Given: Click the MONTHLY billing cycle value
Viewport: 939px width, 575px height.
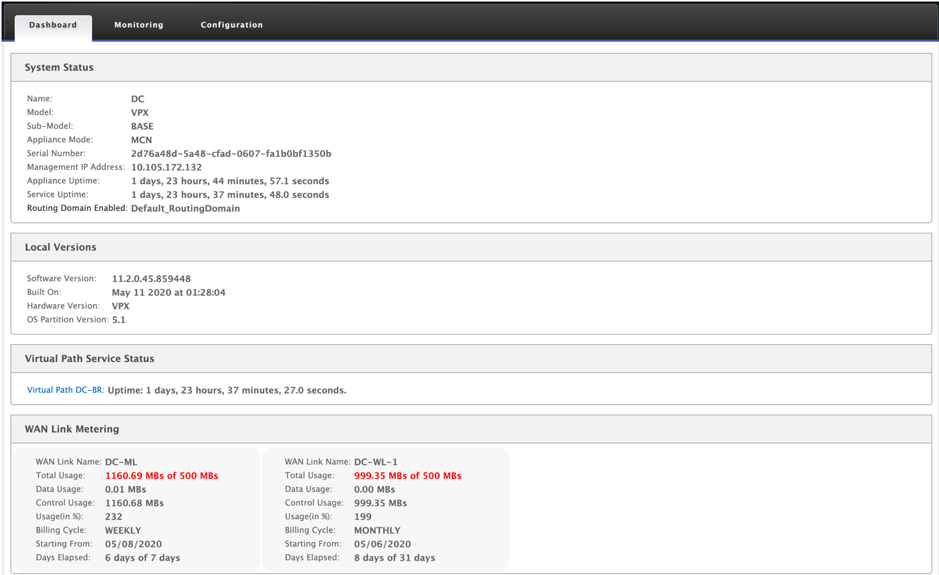Looking at the screenshot, I should [x=377, y=531].
